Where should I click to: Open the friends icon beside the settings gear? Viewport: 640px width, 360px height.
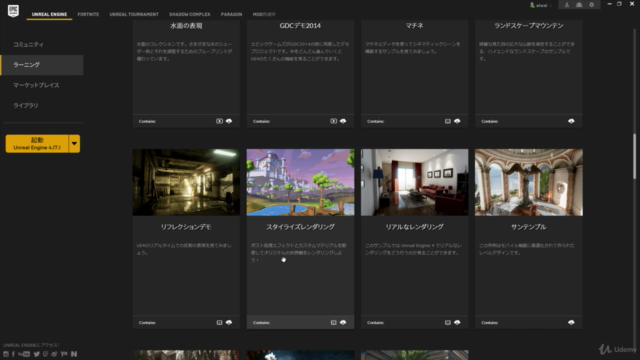tap(579, 5)
